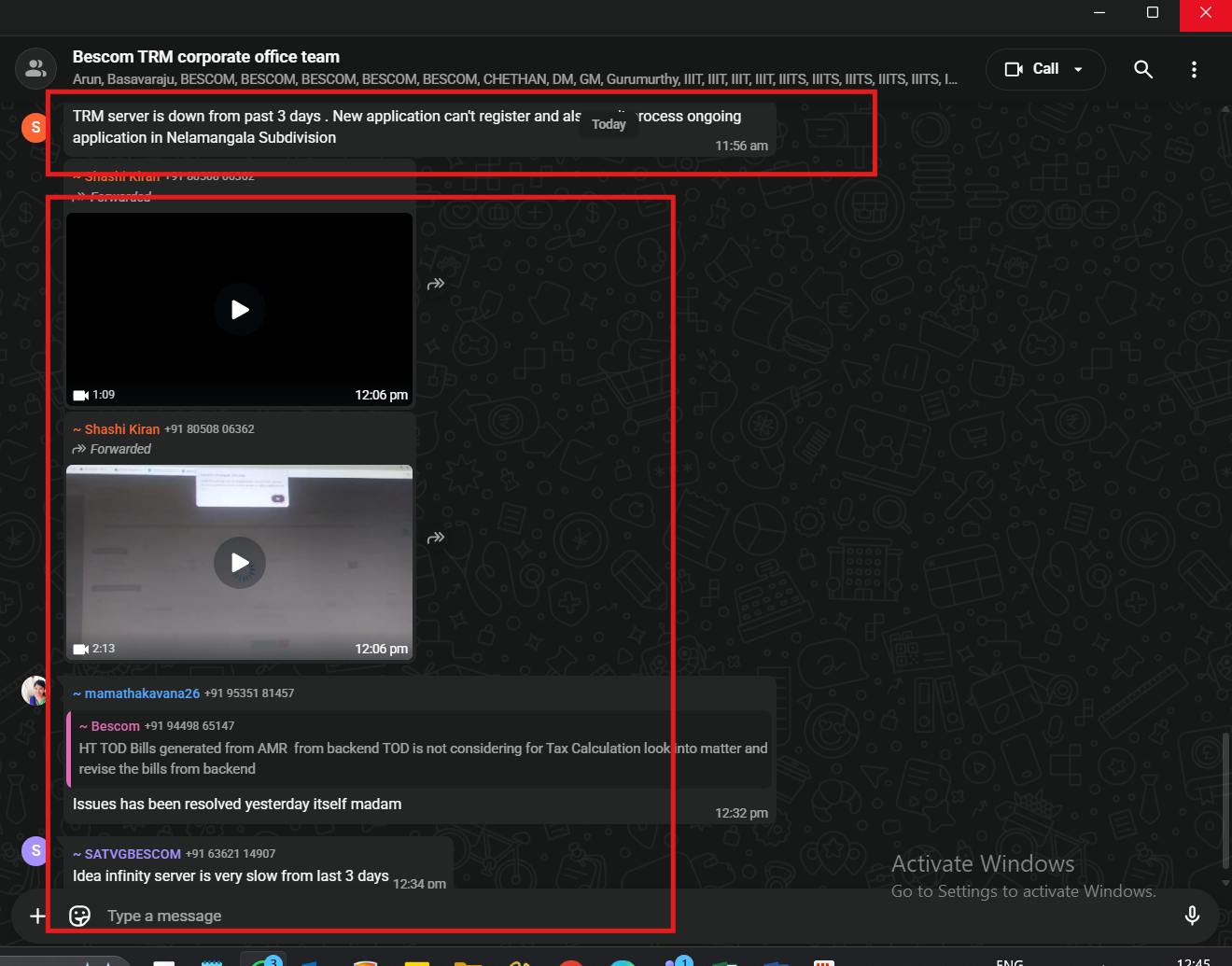Expand the Call dropdown arrow
The height and width of the screenshot is (966, 1232).
(1079, 69)
